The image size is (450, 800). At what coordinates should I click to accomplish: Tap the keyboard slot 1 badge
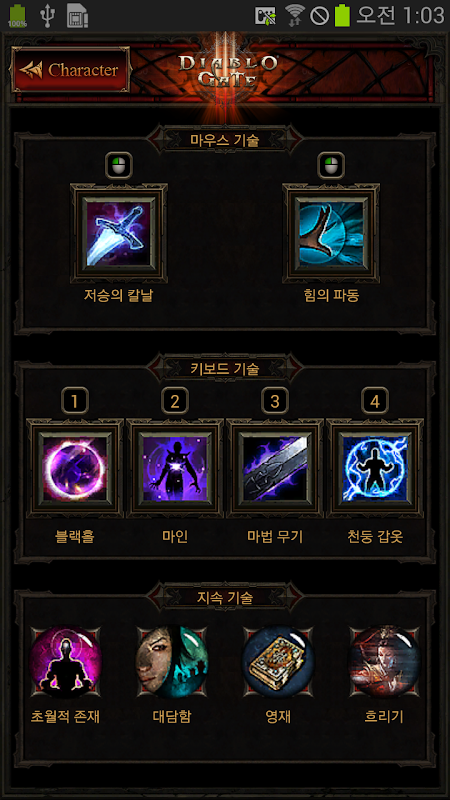tap(75, 401)
